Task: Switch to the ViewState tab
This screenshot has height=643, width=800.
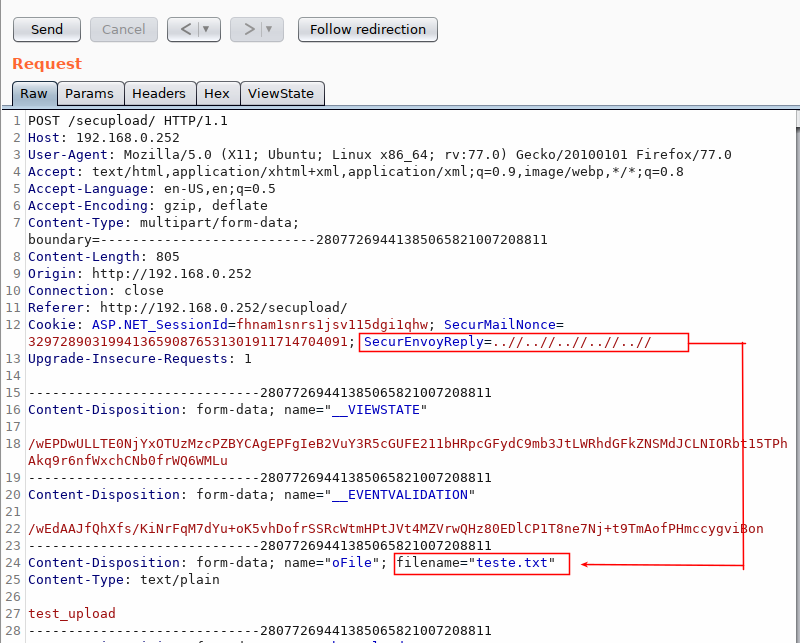Action: point(281,93)
